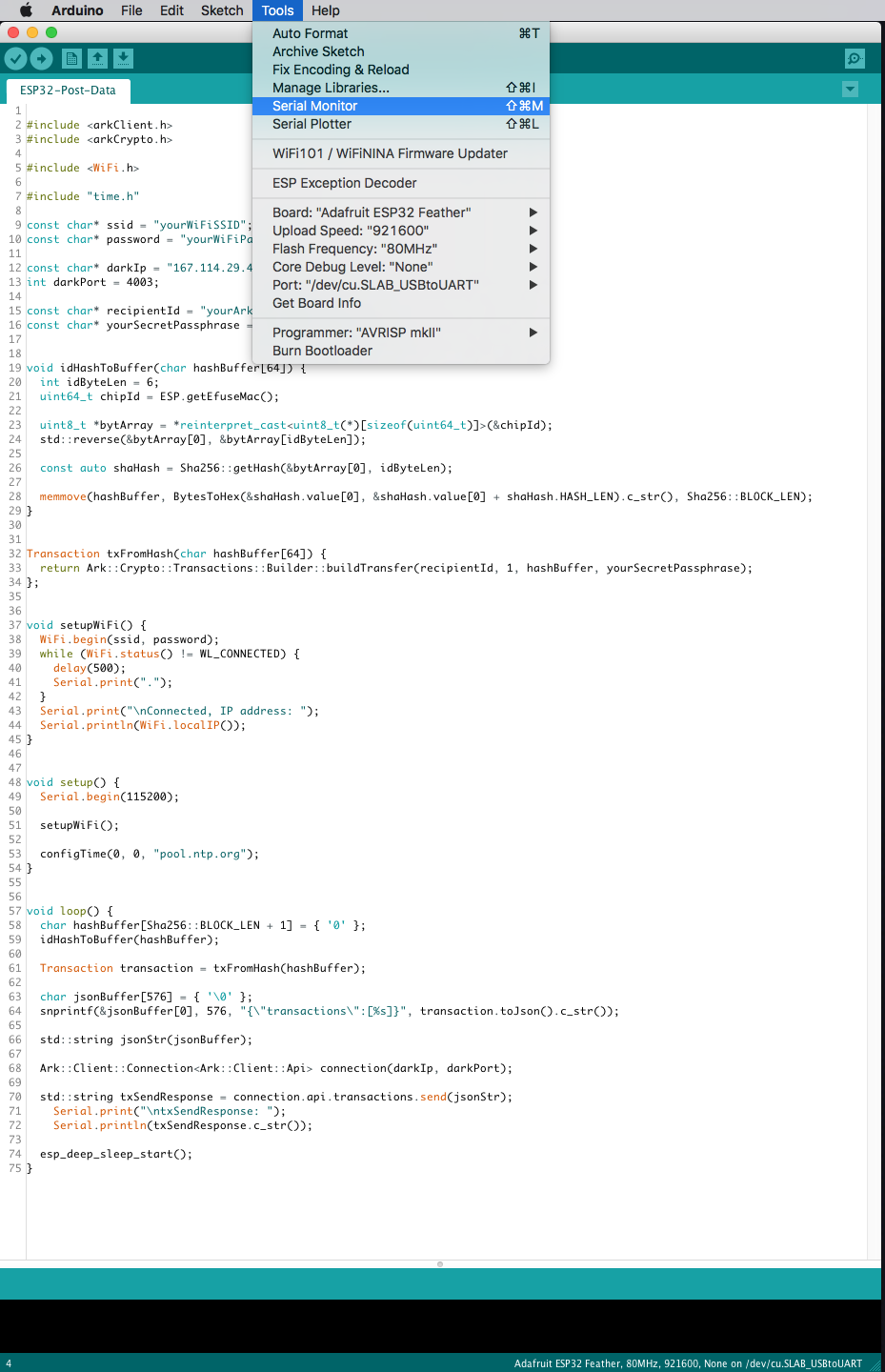Click the Save sketch toolbar icon

123,59
